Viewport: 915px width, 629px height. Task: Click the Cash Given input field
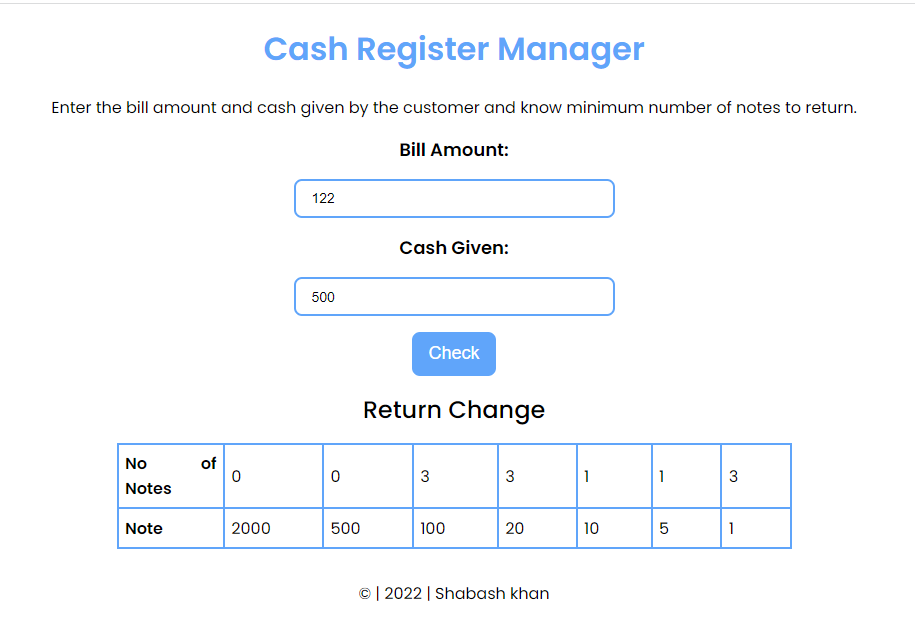pyautogui.click(x=454, y=296)
